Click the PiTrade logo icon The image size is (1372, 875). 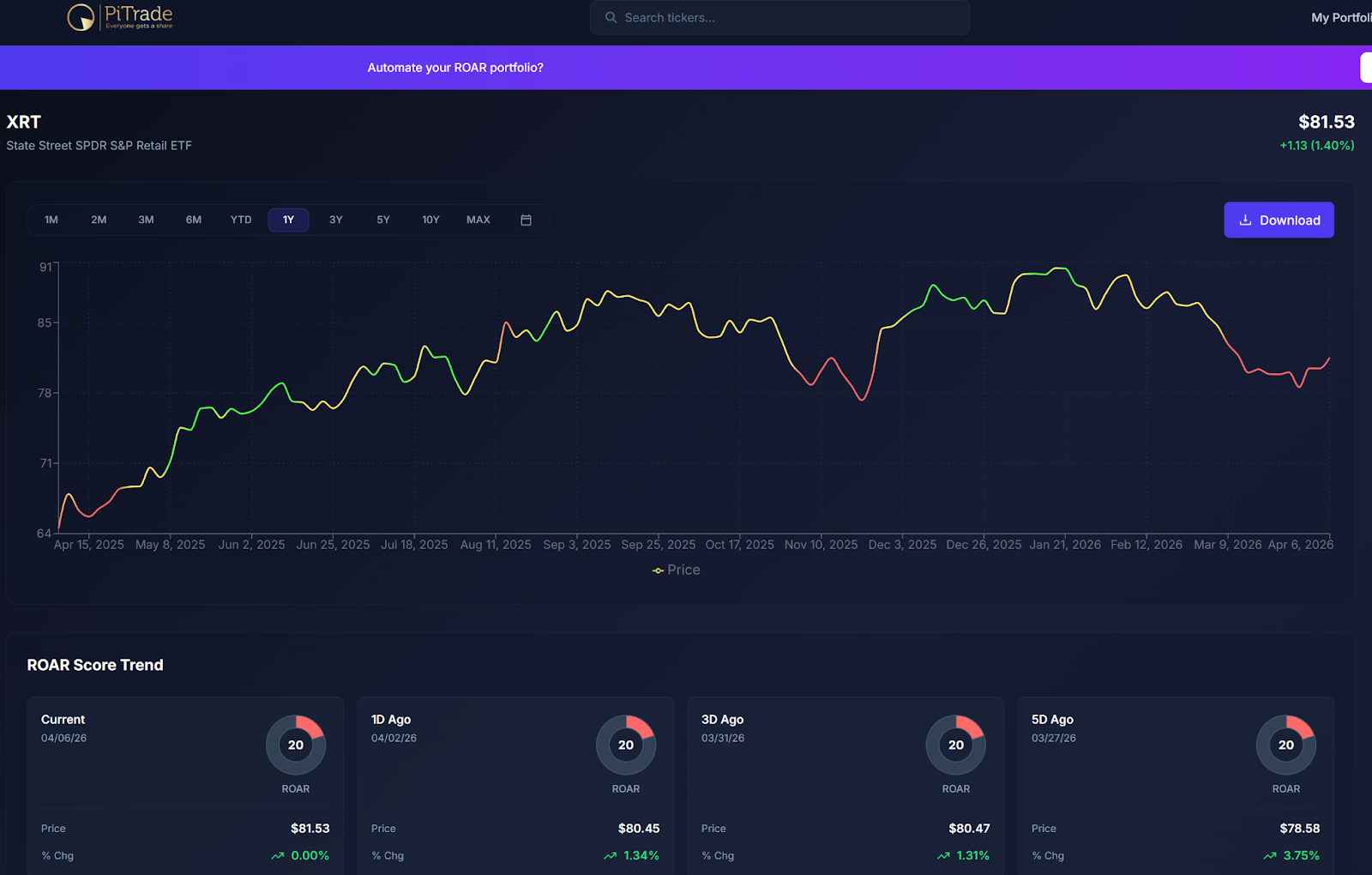(81, 17)
